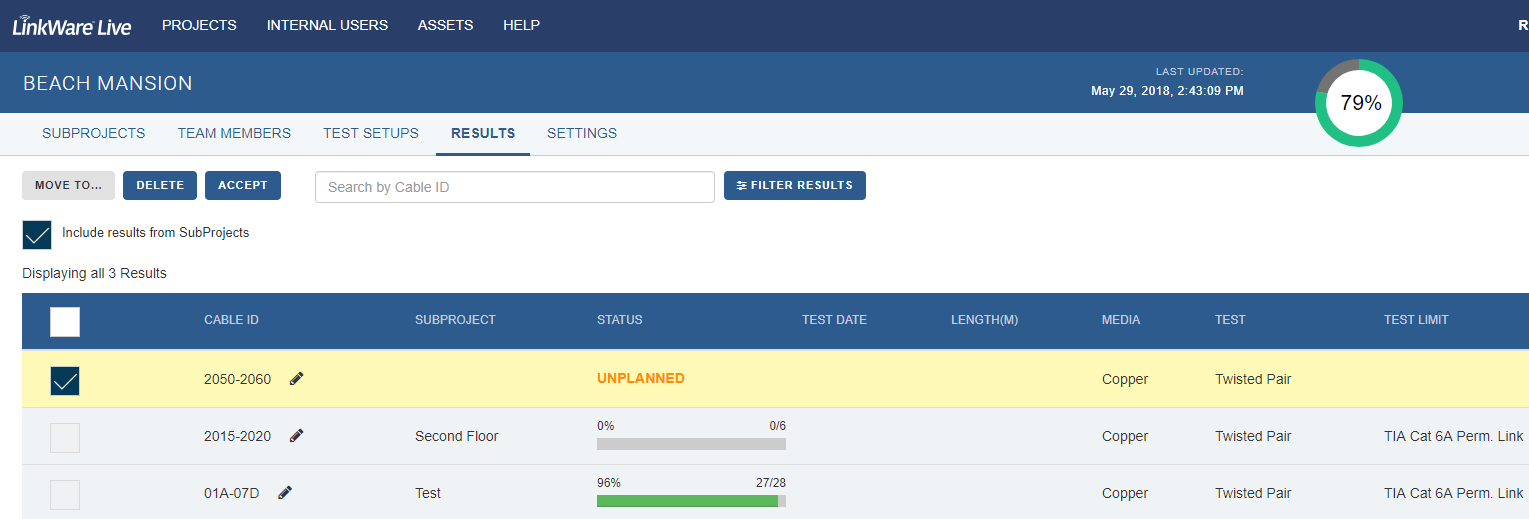Focus the Search by Cable ID field
Image resolution: width=1529 pixels, height=519 pixels.
point(515,187)
